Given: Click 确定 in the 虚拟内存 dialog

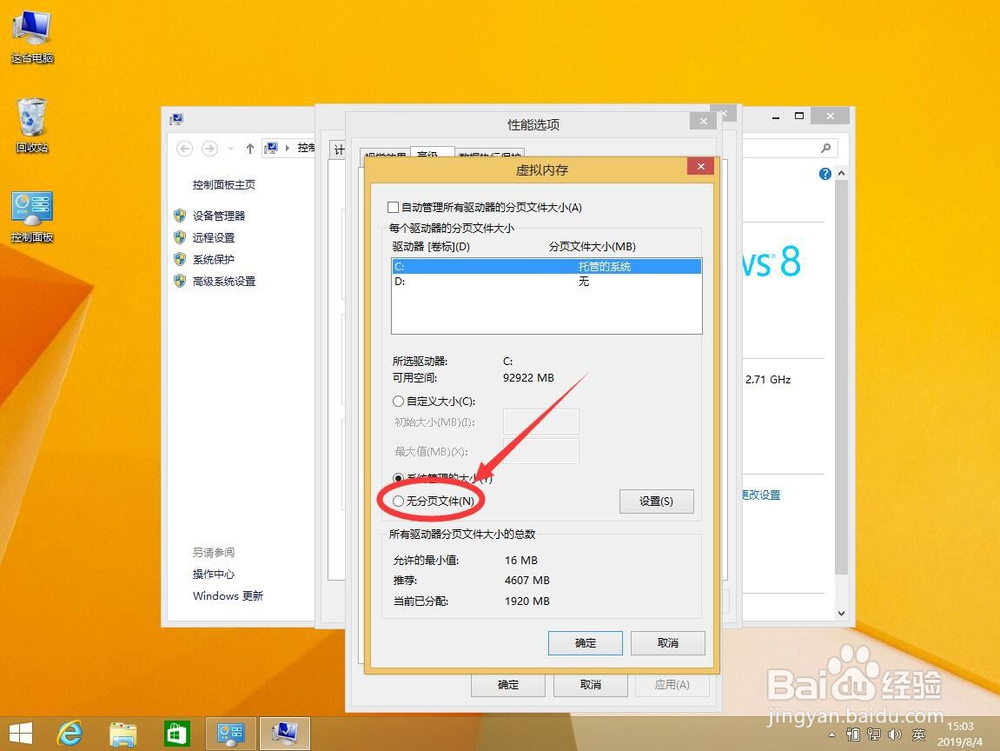Looking at the screenshot, I should tap(585, 643).
